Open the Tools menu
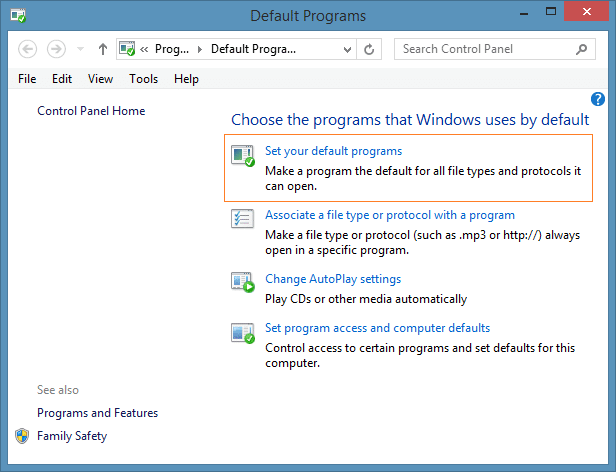616x472 pixels. coord(143,79)
